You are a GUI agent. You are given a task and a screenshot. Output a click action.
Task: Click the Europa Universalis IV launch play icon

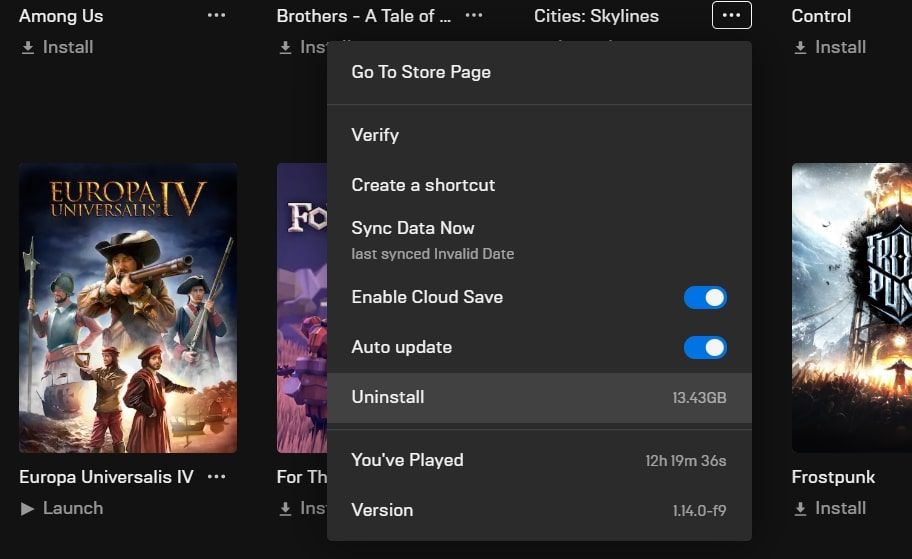click(x=27, y=508)
